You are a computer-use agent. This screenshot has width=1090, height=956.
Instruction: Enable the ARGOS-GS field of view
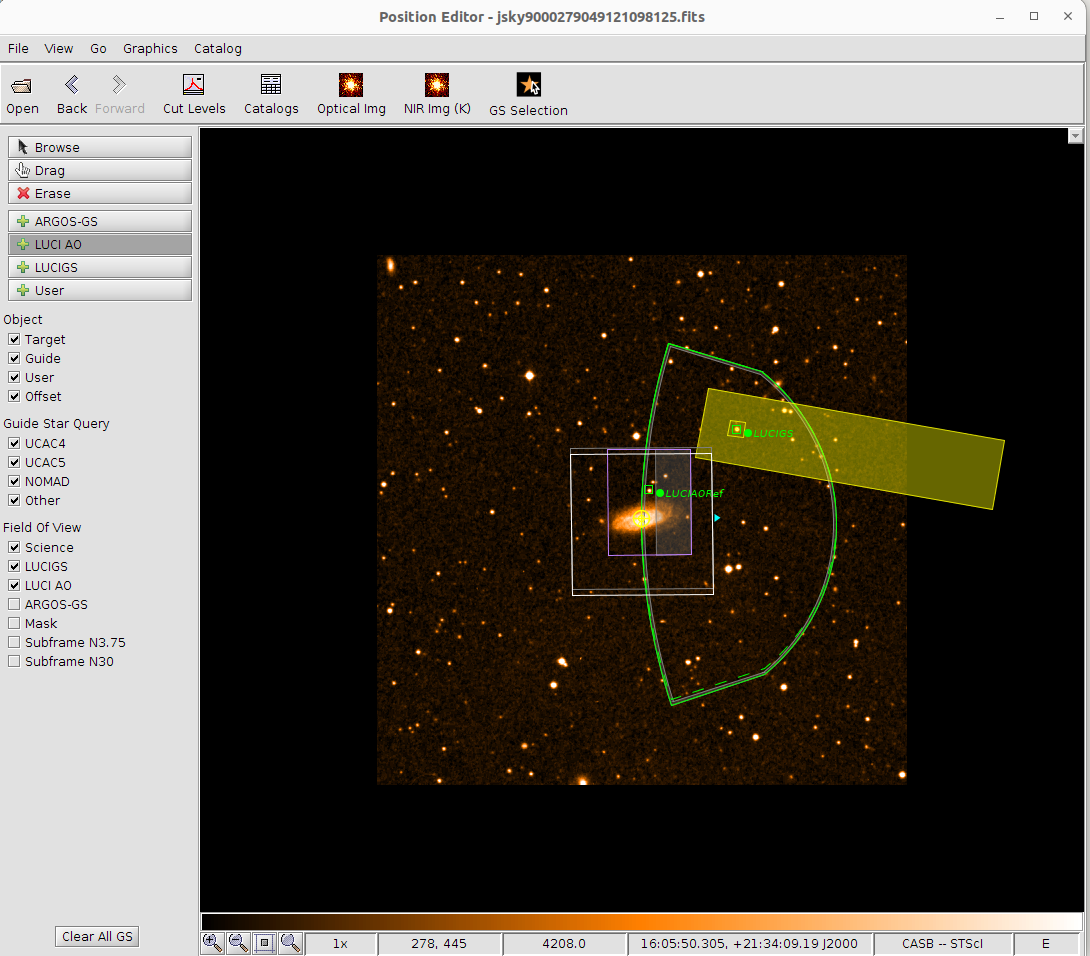click(14, 605)
